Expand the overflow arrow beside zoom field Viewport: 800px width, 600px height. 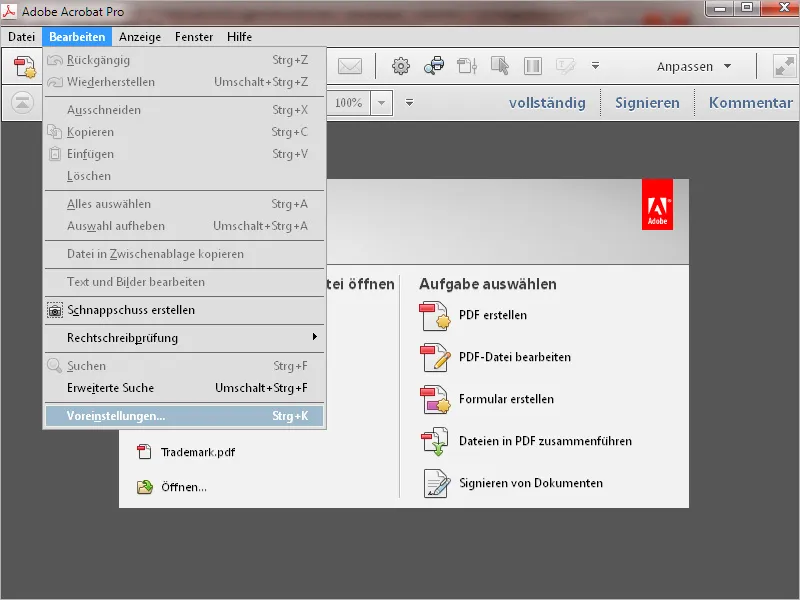(409, 103)
